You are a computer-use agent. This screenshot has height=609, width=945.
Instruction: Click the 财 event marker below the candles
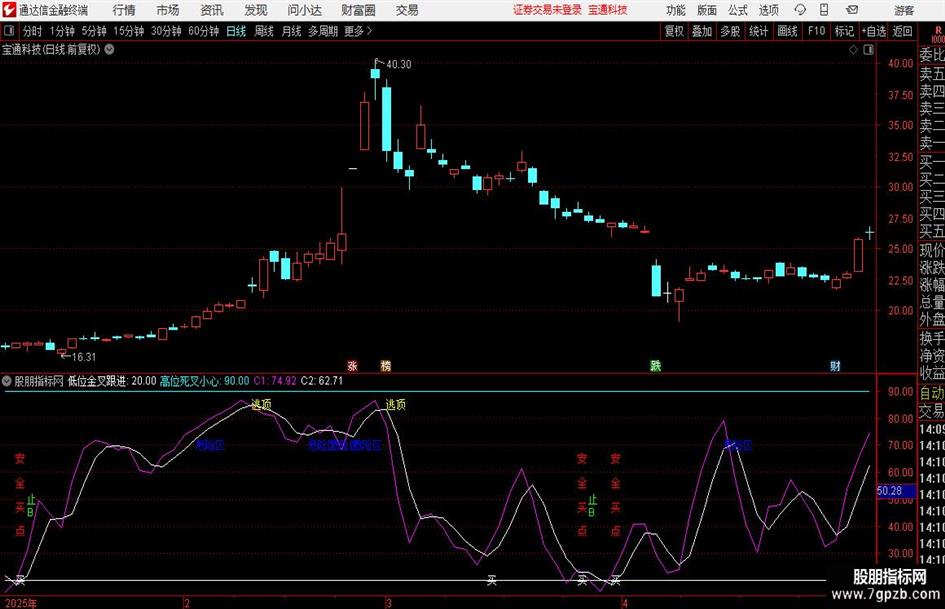tap(835, 365)
